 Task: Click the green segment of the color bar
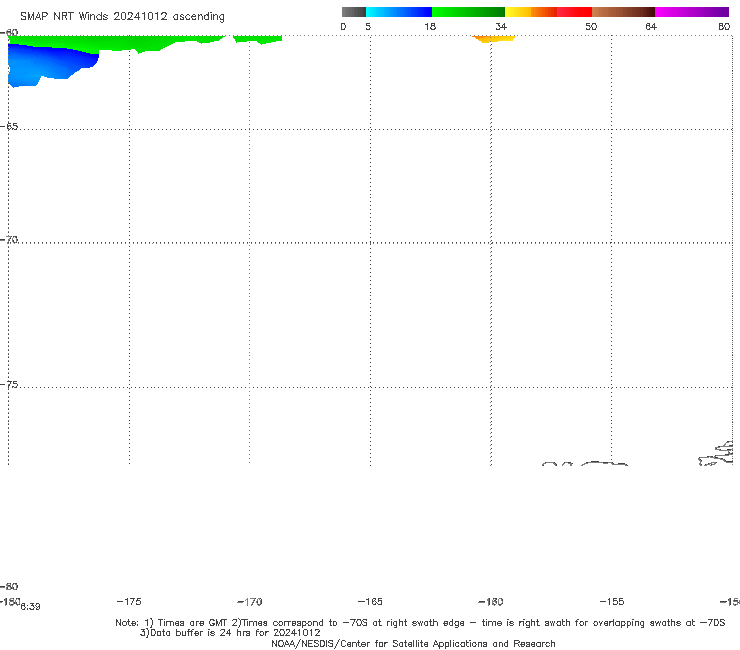(x=468, y=12)
